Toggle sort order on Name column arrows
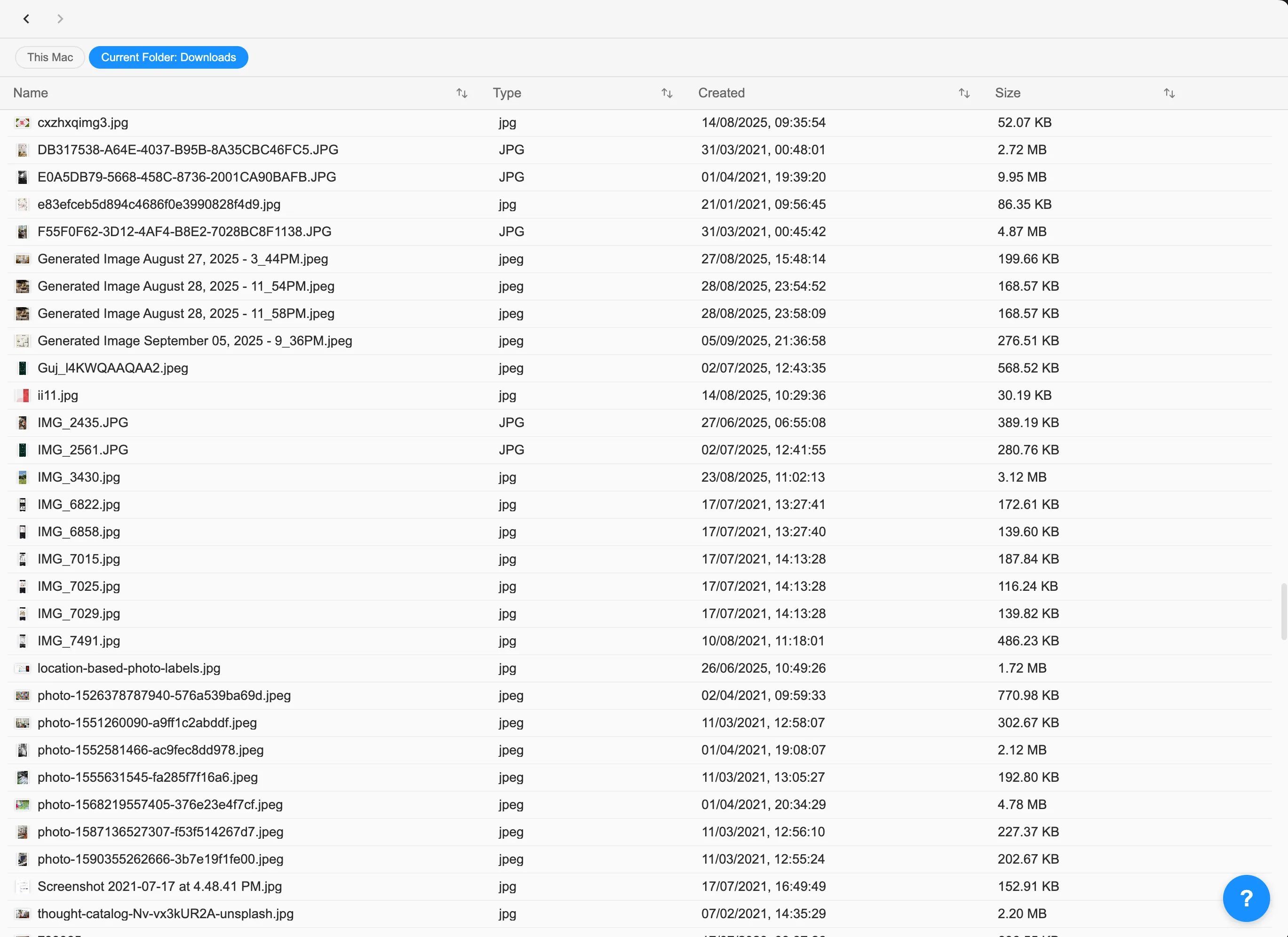The width and height of the screenshot is (1288, 937). [461, 93]
